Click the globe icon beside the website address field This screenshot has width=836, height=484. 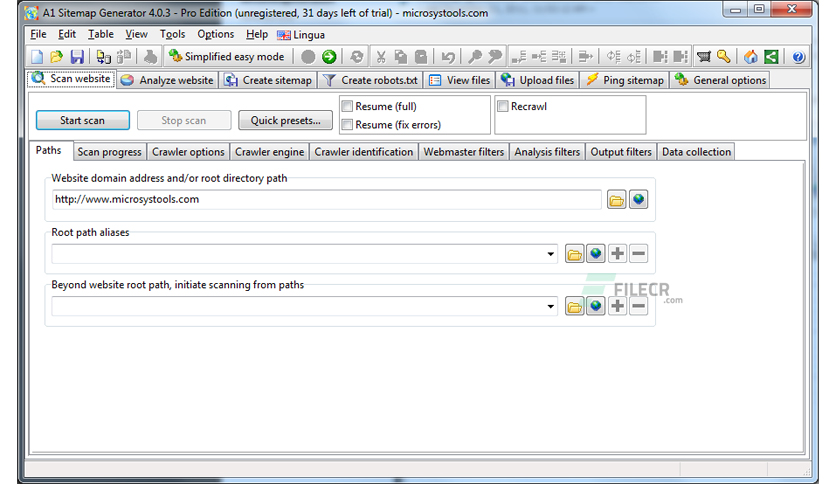(x=638, y=200)
